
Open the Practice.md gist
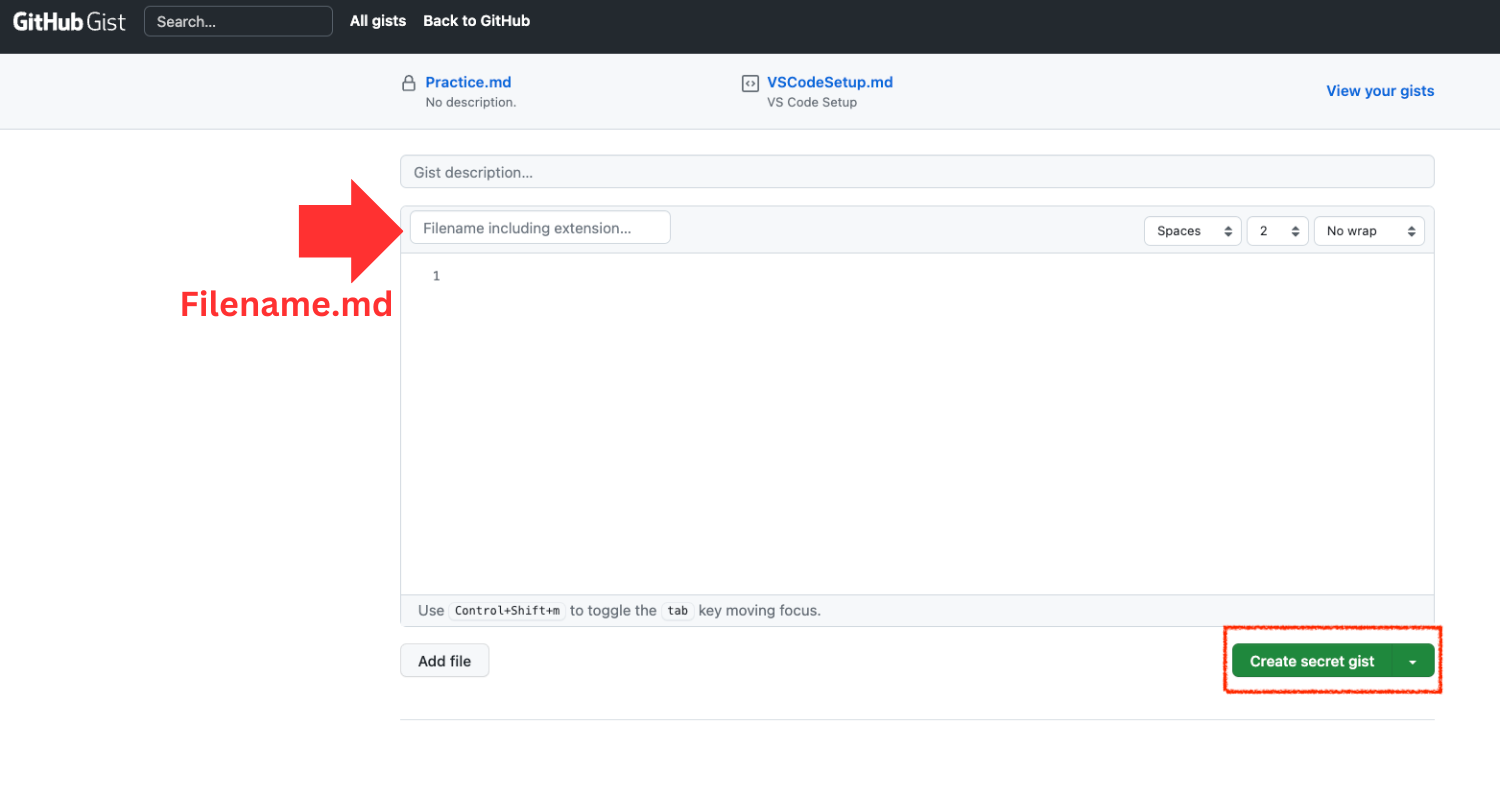tap(468, 82)
